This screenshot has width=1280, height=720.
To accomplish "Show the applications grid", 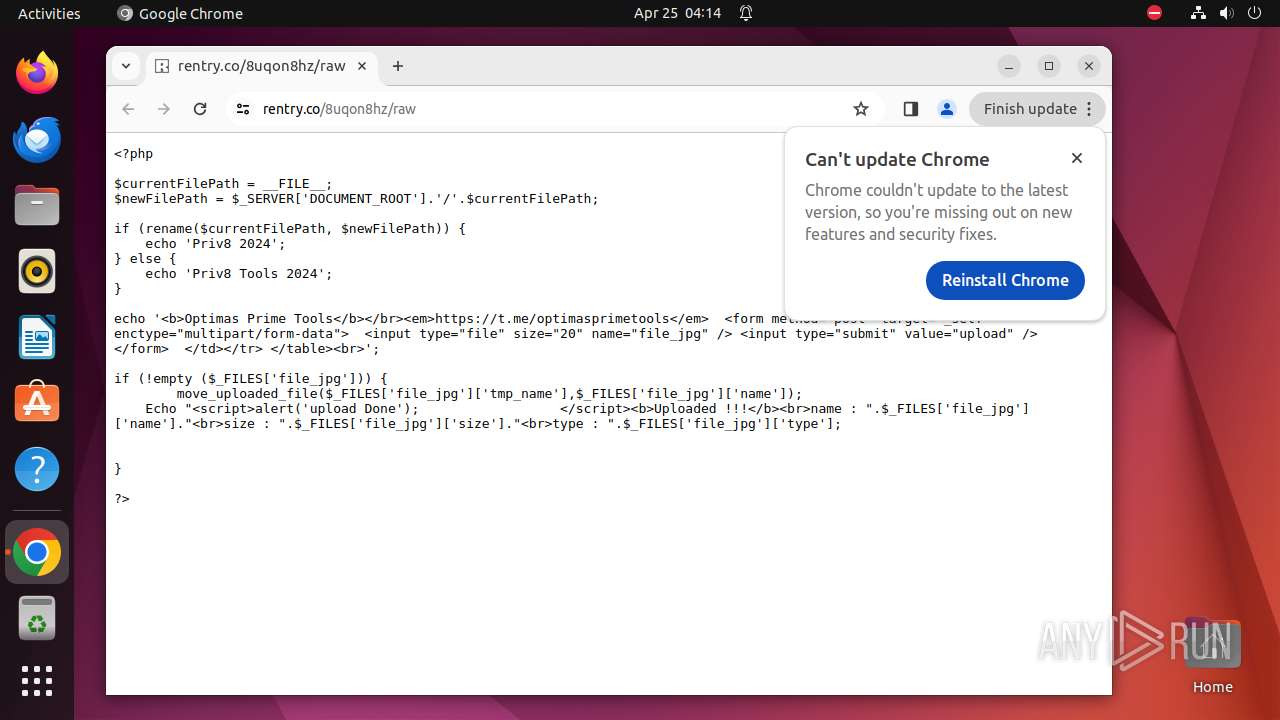I will [x=37, y=681].
